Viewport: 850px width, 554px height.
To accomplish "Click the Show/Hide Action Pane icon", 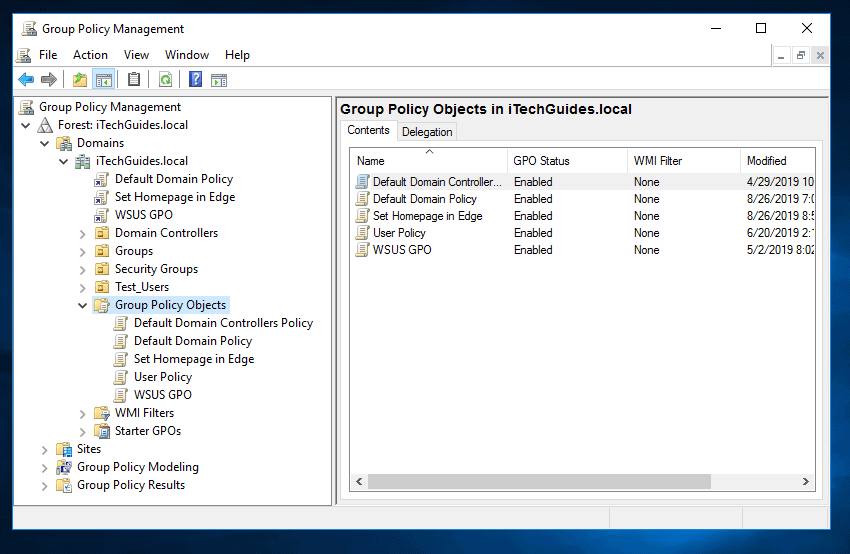I will (x=219, y=80).
